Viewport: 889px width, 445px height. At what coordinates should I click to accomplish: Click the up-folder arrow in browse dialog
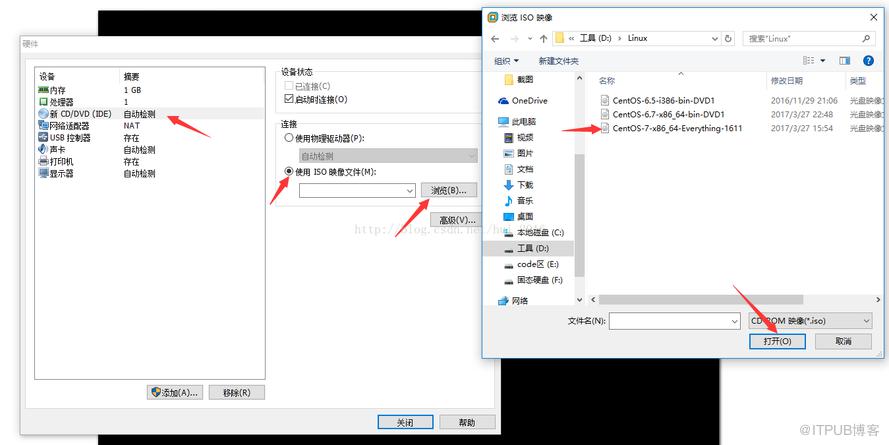[x=544, y=39]
